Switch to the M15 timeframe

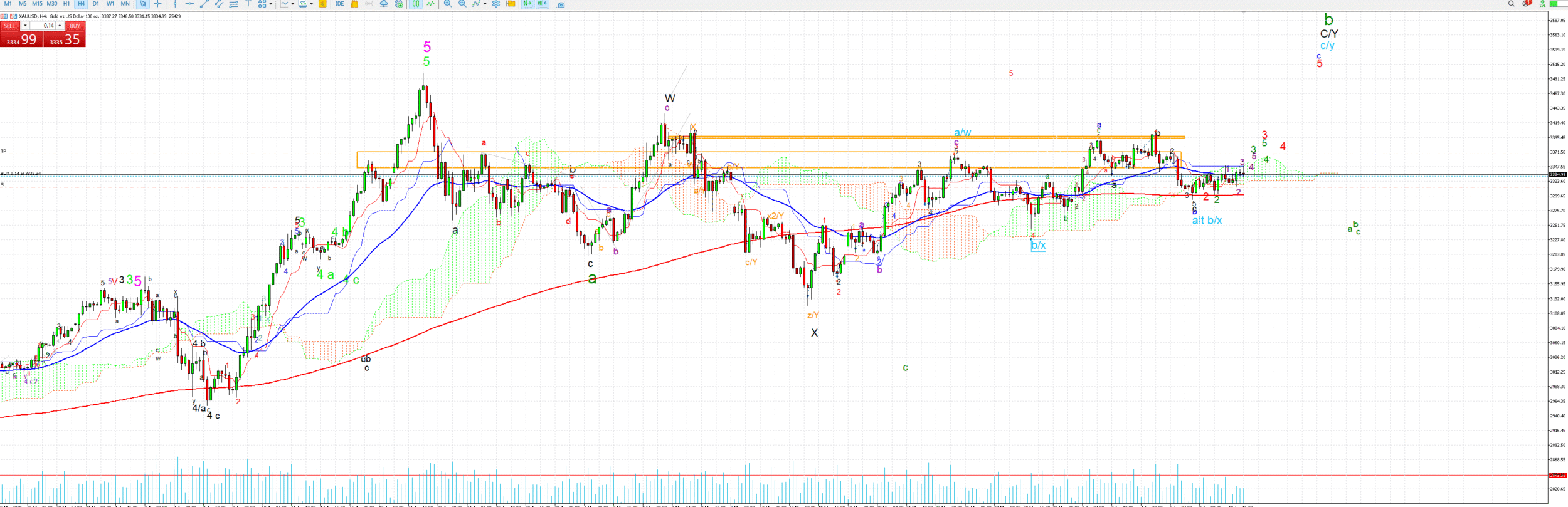(37, 4)
